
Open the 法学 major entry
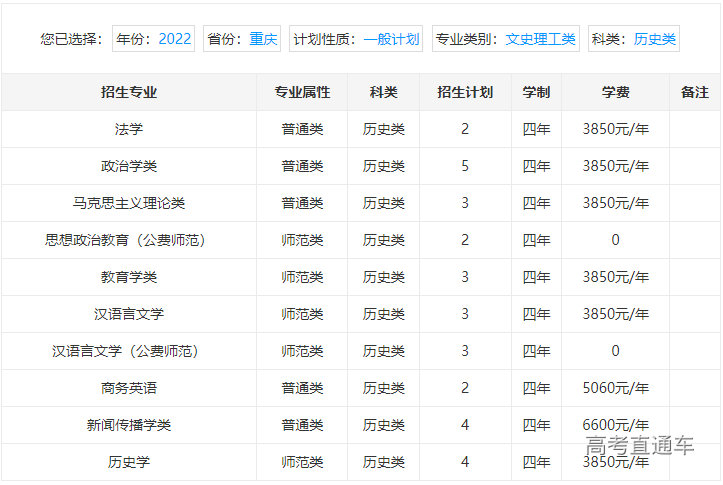129,129
